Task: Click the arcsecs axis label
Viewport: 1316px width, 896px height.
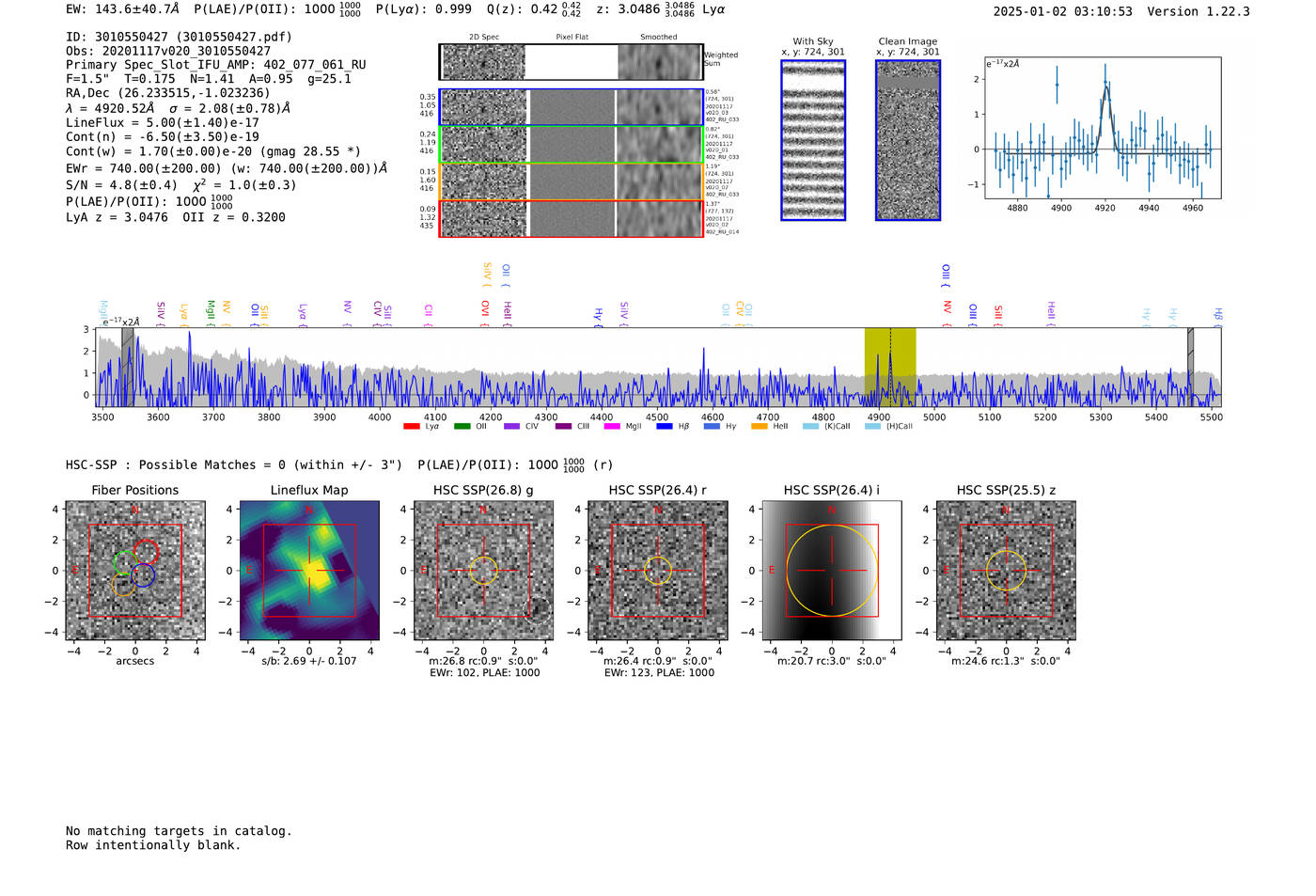Action: point(135,661)
